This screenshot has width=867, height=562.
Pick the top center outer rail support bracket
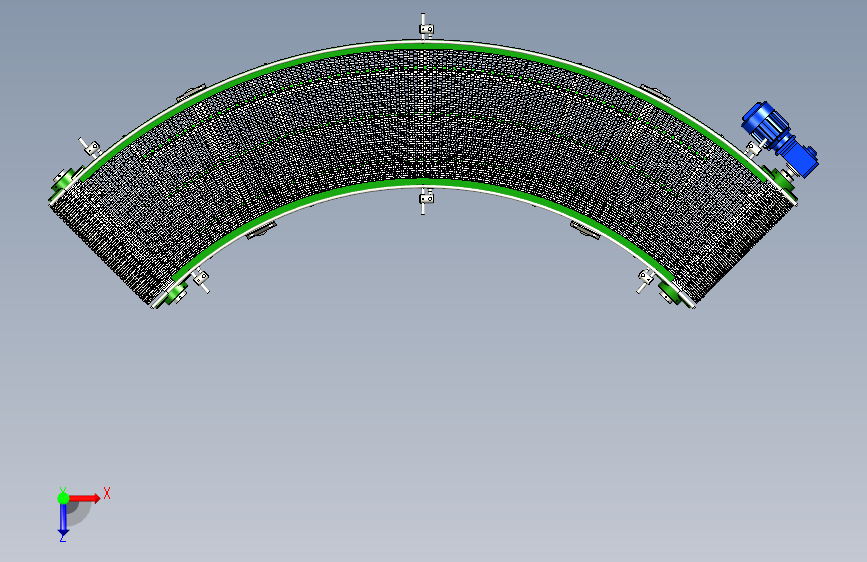(425, 27)
